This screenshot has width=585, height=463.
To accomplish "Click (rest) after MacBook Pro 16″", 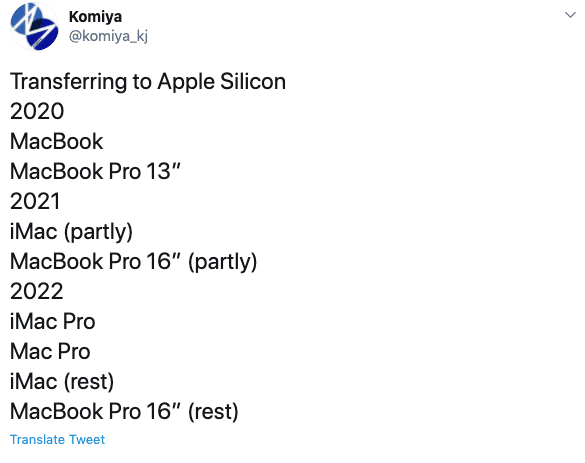I will point(213,412).
